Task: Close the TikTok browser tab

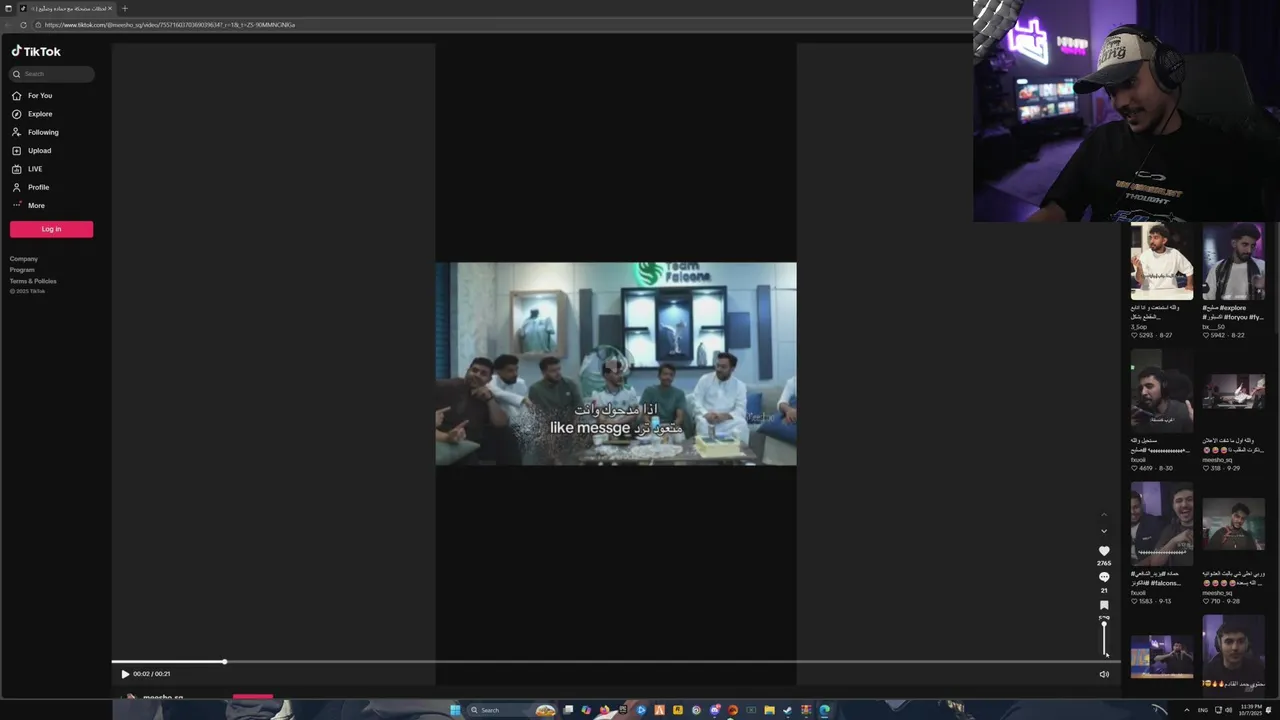Action: click(x=110, y=8)
